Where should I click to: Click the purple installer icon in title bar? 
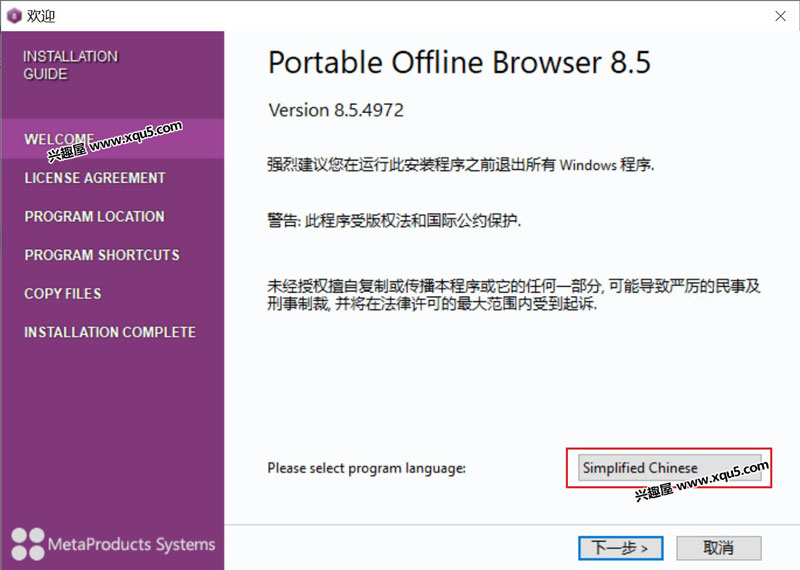[14, 16]
